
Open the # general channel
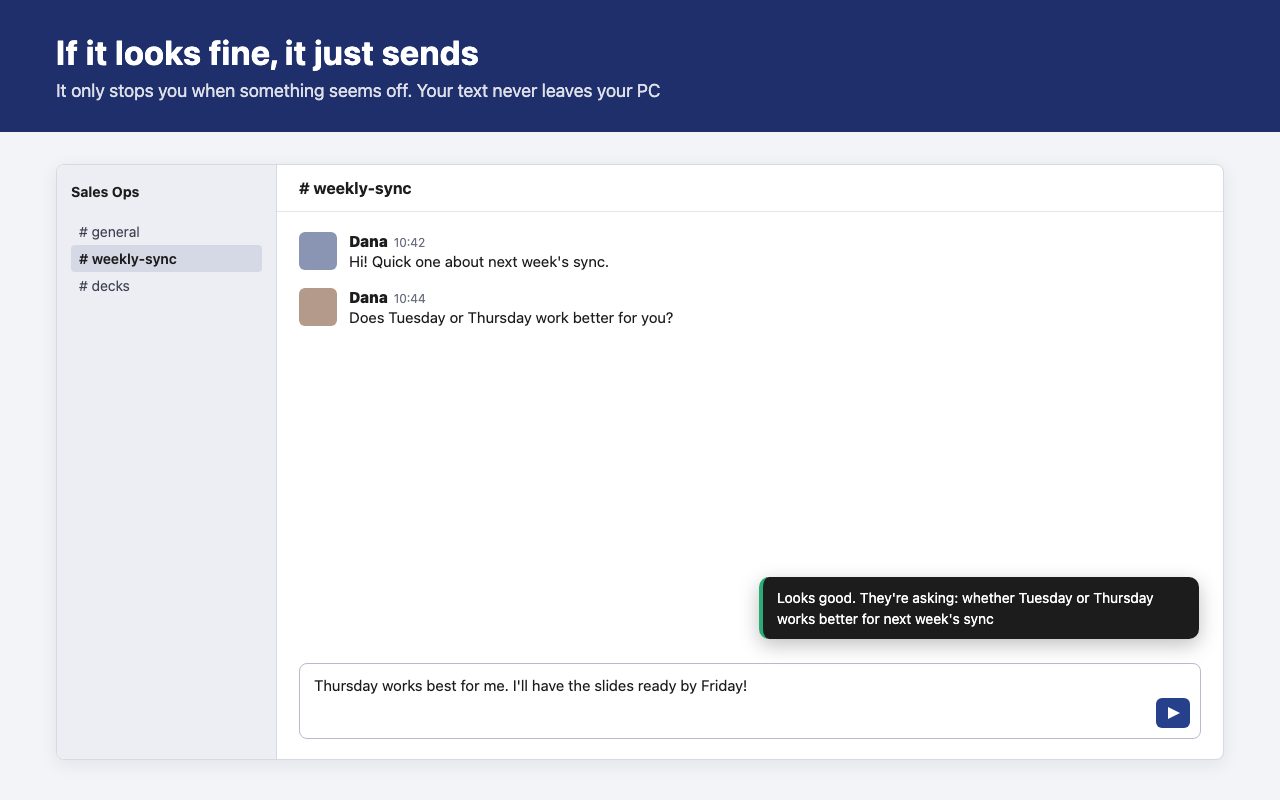(166, 232)
